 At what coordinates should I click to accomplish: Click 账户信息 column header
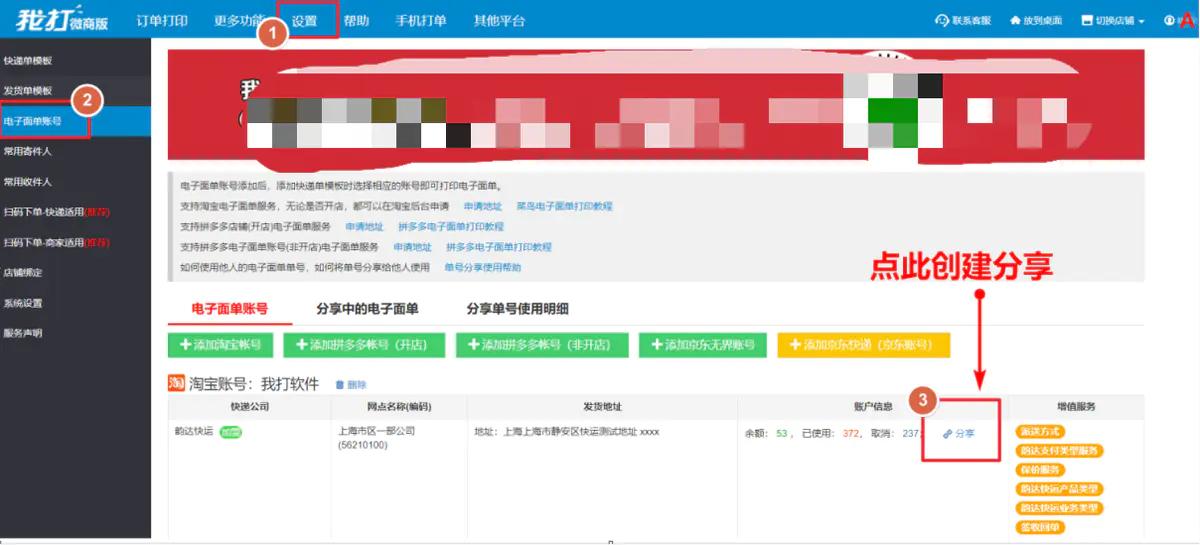874,407
